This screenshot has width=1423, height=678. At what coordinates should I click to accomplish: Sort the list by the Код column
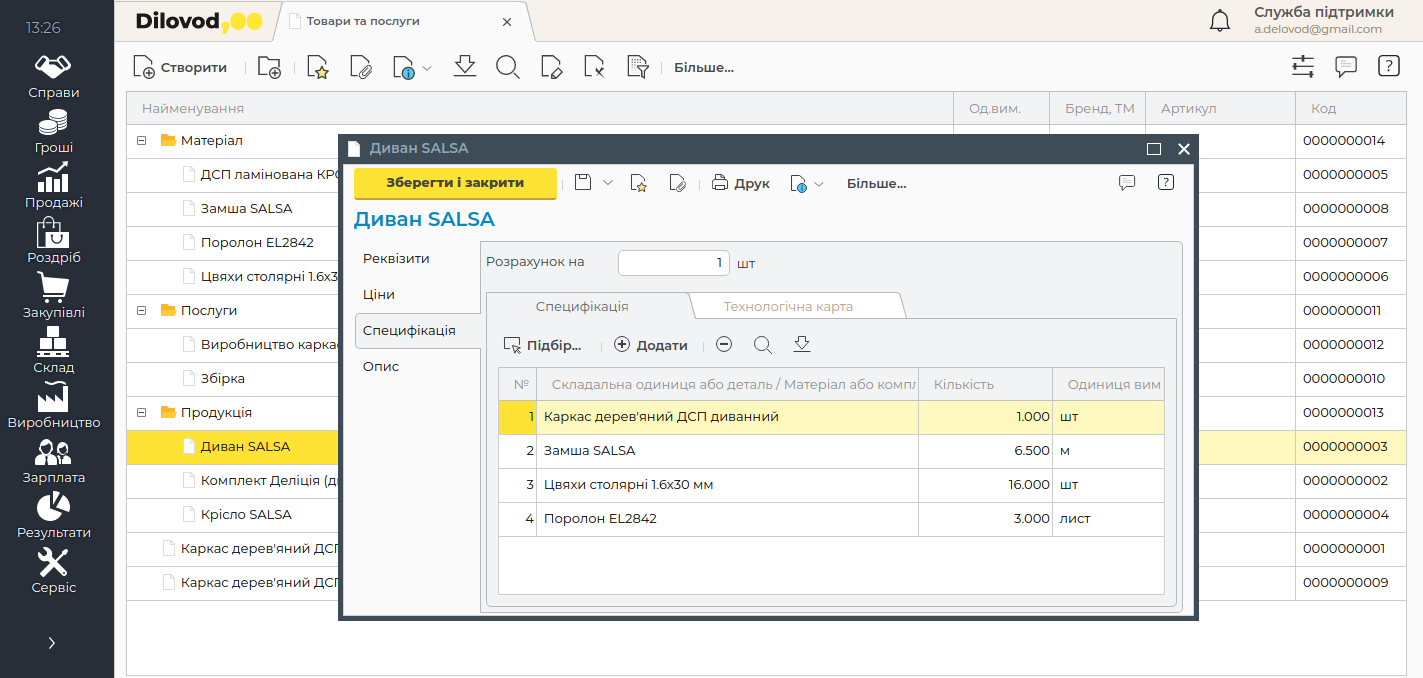[x=1351, y=108]
